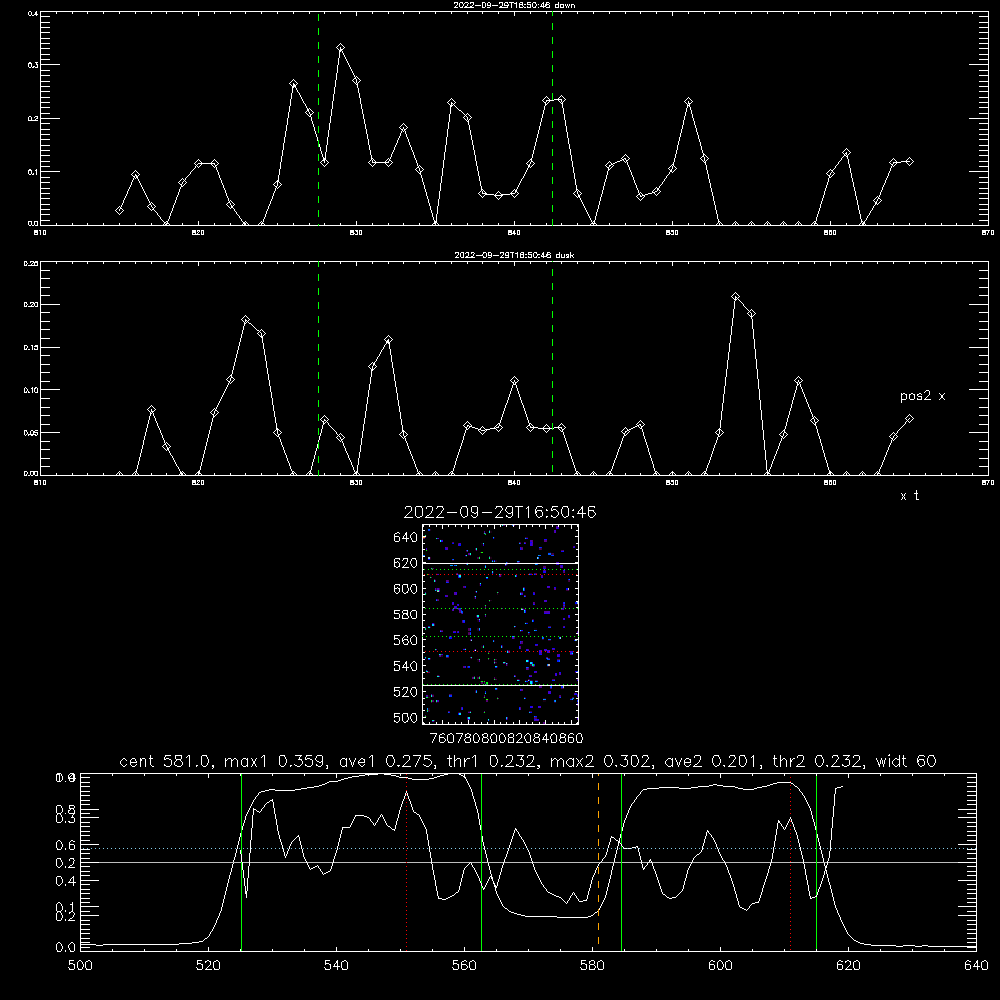Click the bottom plot x-axis label 600
The width and height of the screenshot is (1000, 1000).
(720, 966)
